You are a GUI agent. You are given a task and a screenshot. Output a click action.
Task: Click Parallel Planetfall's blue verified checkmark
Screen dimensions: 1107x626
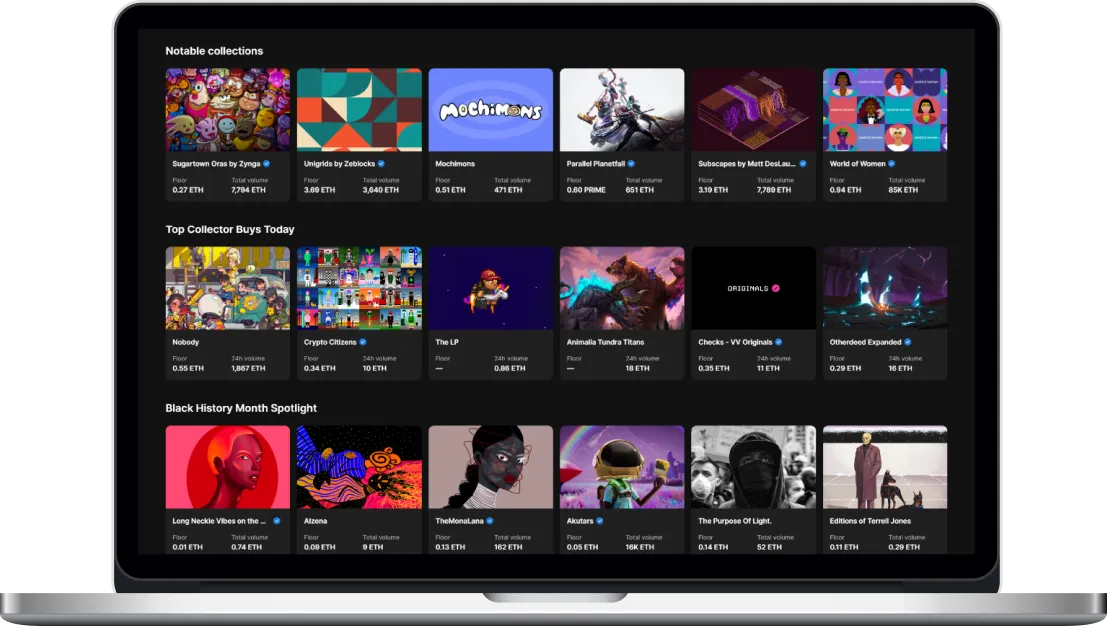[x=631, y=164]
